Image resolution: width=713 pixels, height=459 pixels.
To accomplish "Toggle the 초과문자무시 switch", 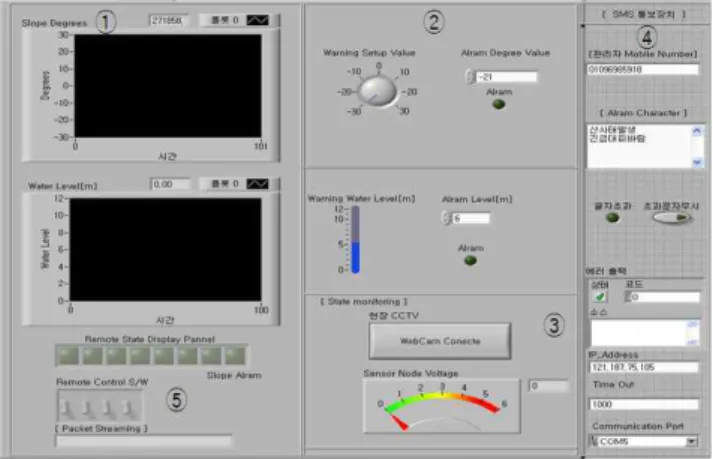I will point(673,218).
